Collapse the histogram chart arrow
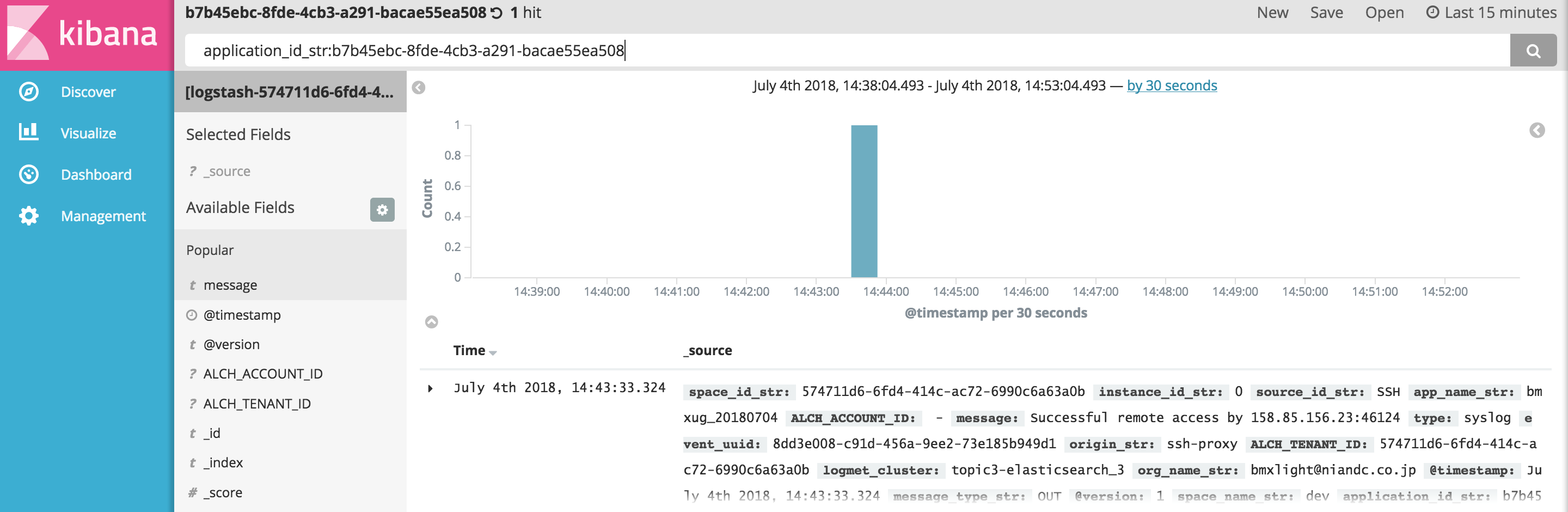 (432, 322)
